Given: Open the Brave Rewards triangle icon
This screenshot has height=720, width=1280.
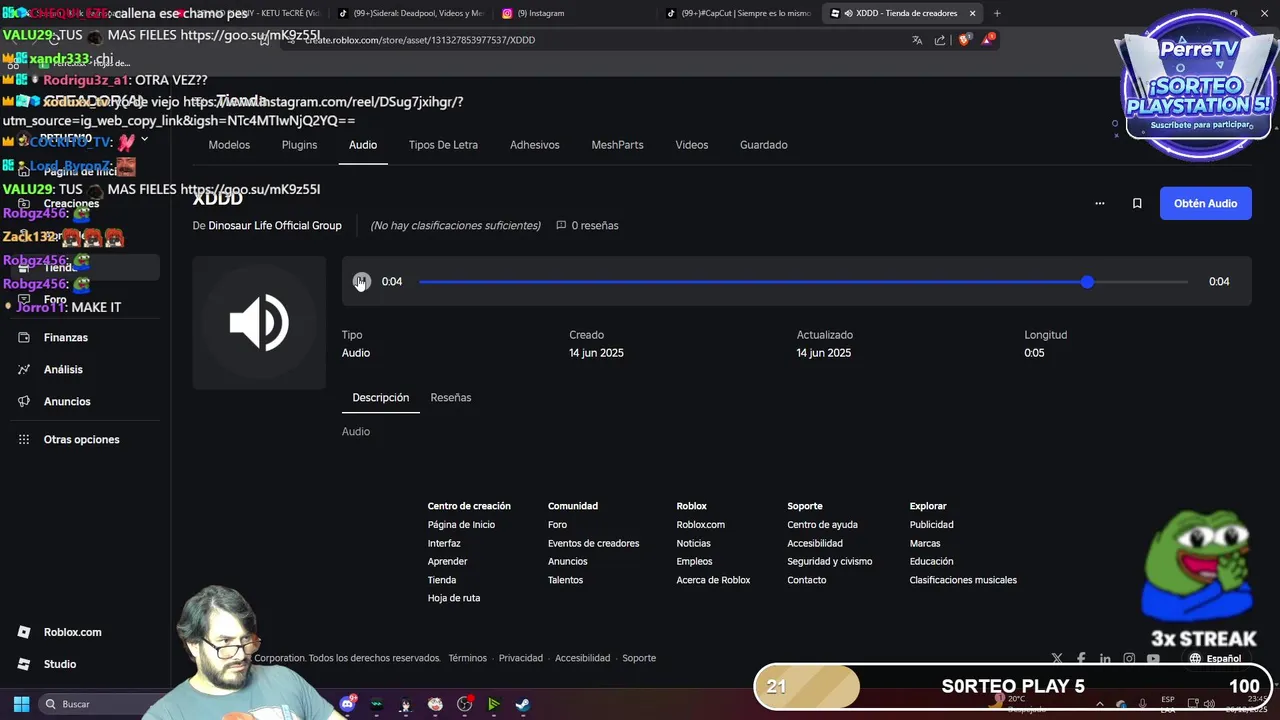Looking at the screenshot, I should 988,40.
